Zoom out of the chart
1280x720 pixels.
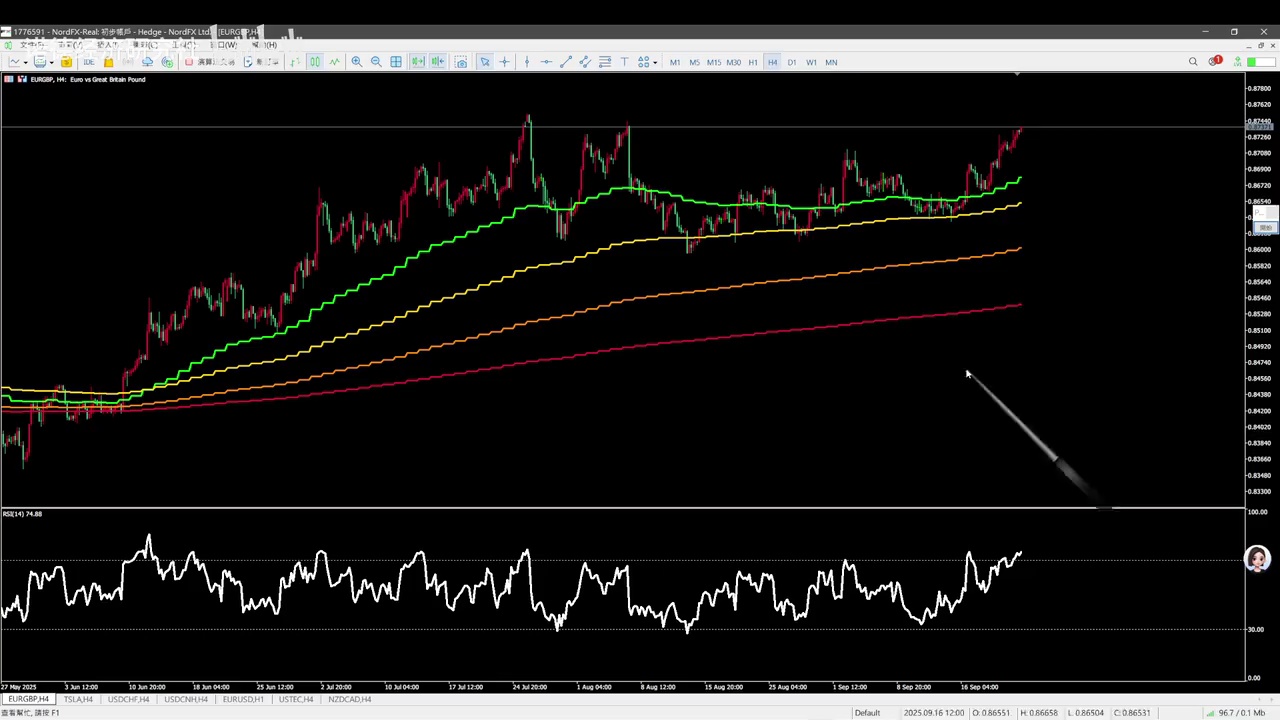pyautogui.click(x=376, y=62)
